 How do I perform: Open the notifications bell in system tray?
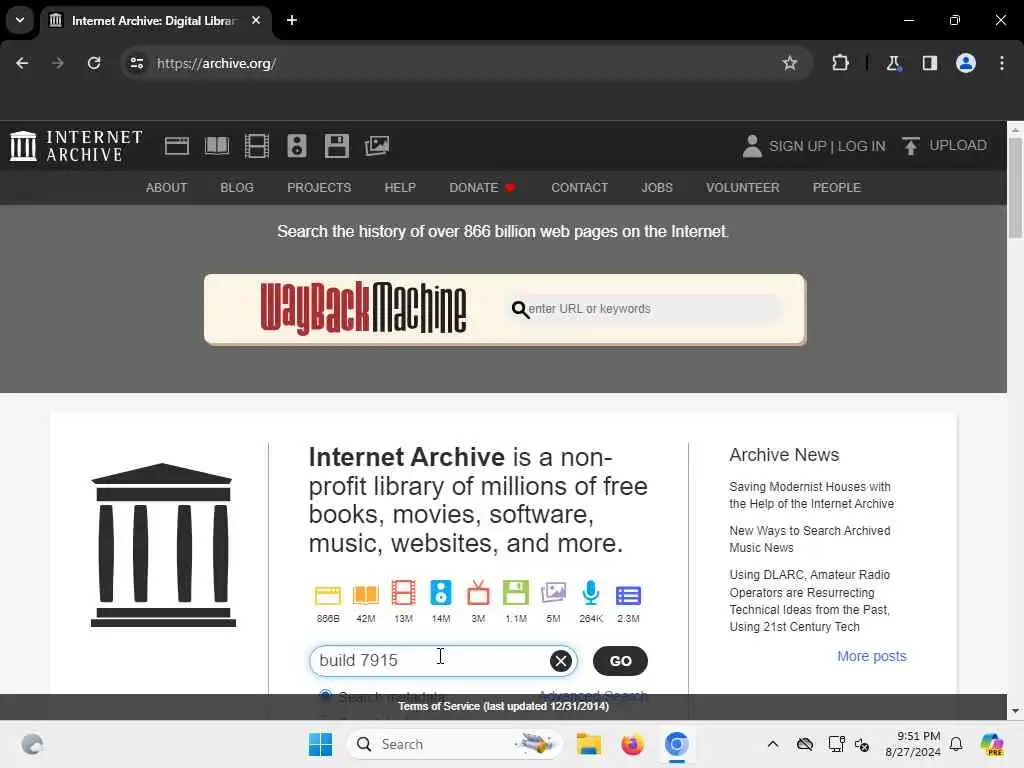tap(956, 744)
